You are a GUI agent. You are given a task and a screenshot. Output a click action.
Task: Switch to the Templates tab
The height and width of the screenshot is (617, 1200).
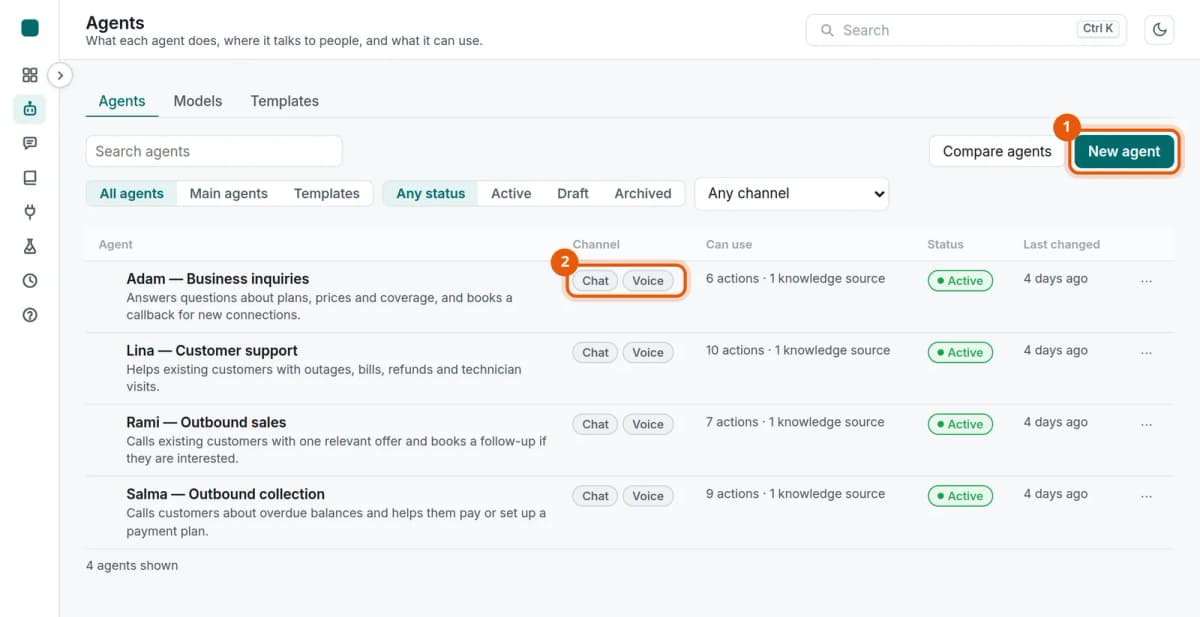pyautogui.click(x=285, y=101)
